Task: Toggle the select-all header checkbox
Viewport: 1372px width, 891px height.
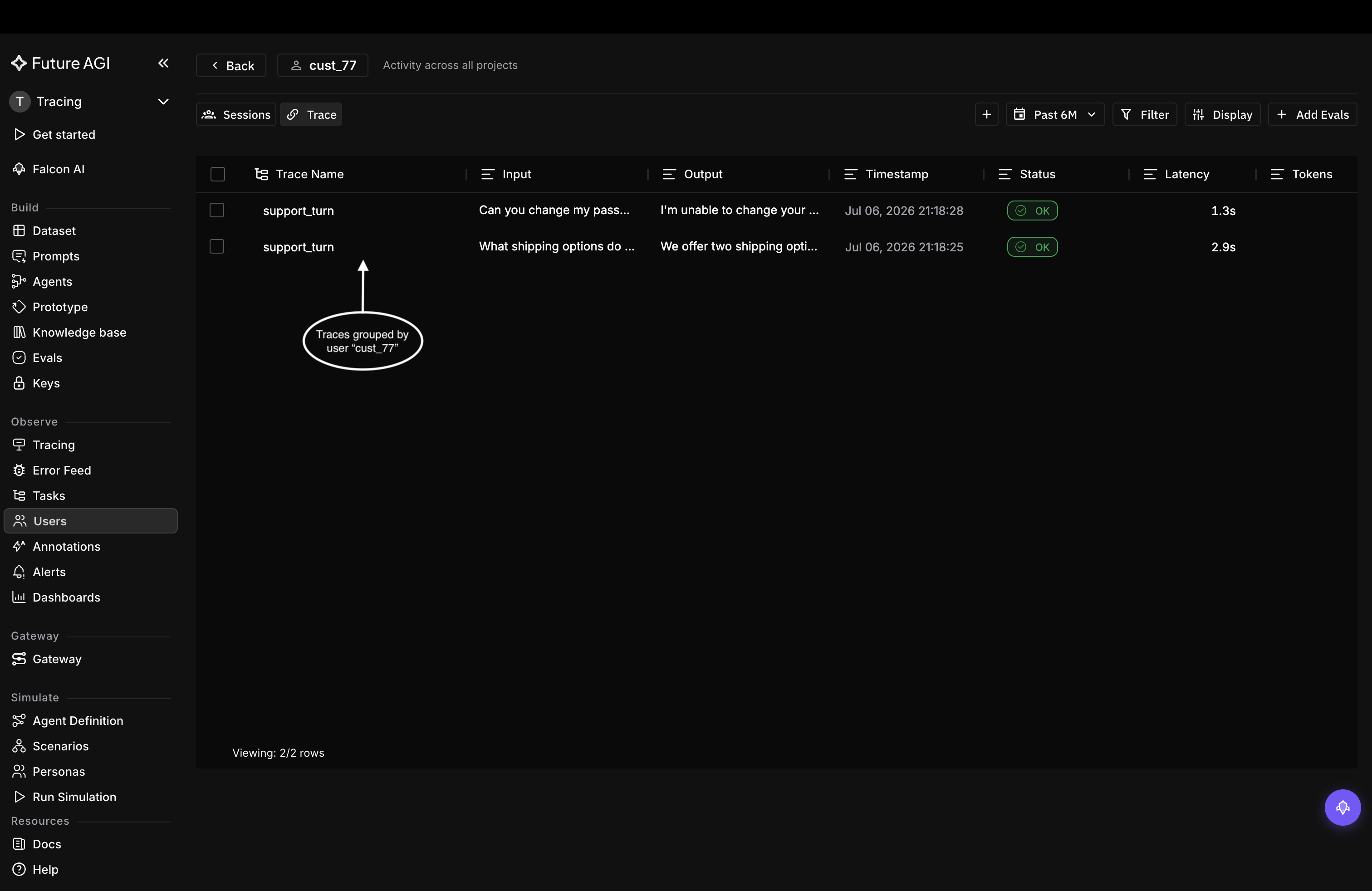Action: coord(217,174)
